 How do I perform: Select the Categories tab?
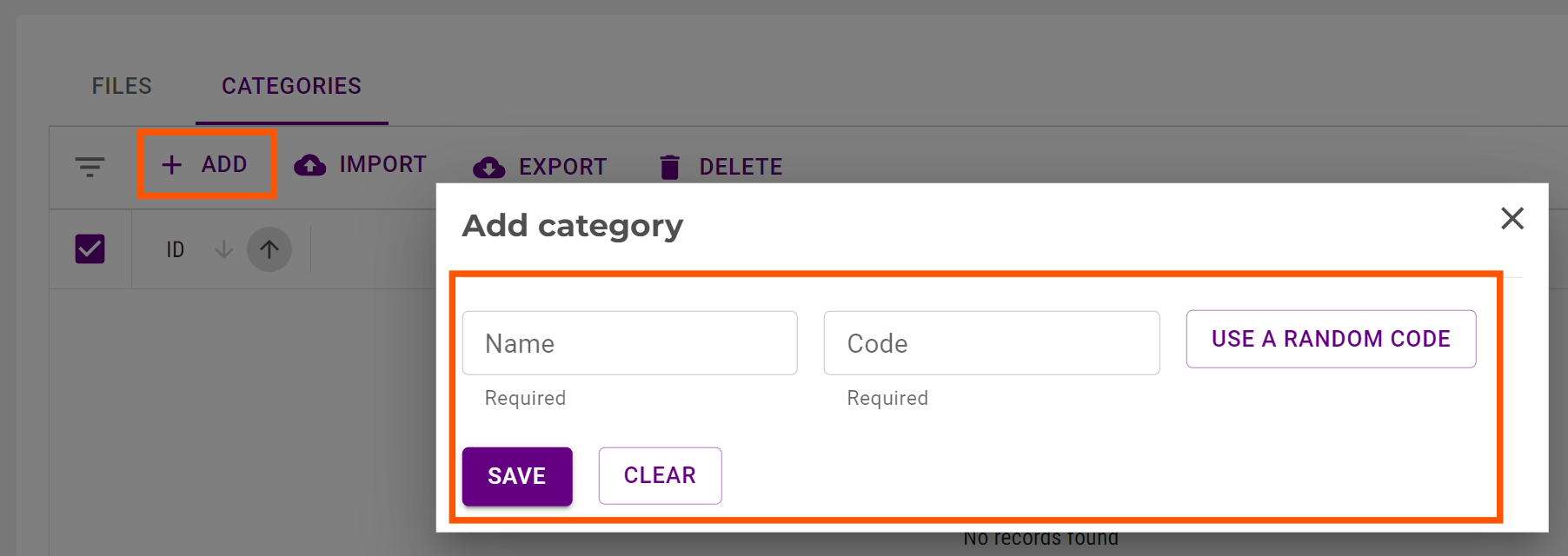(x=291, y=86)
